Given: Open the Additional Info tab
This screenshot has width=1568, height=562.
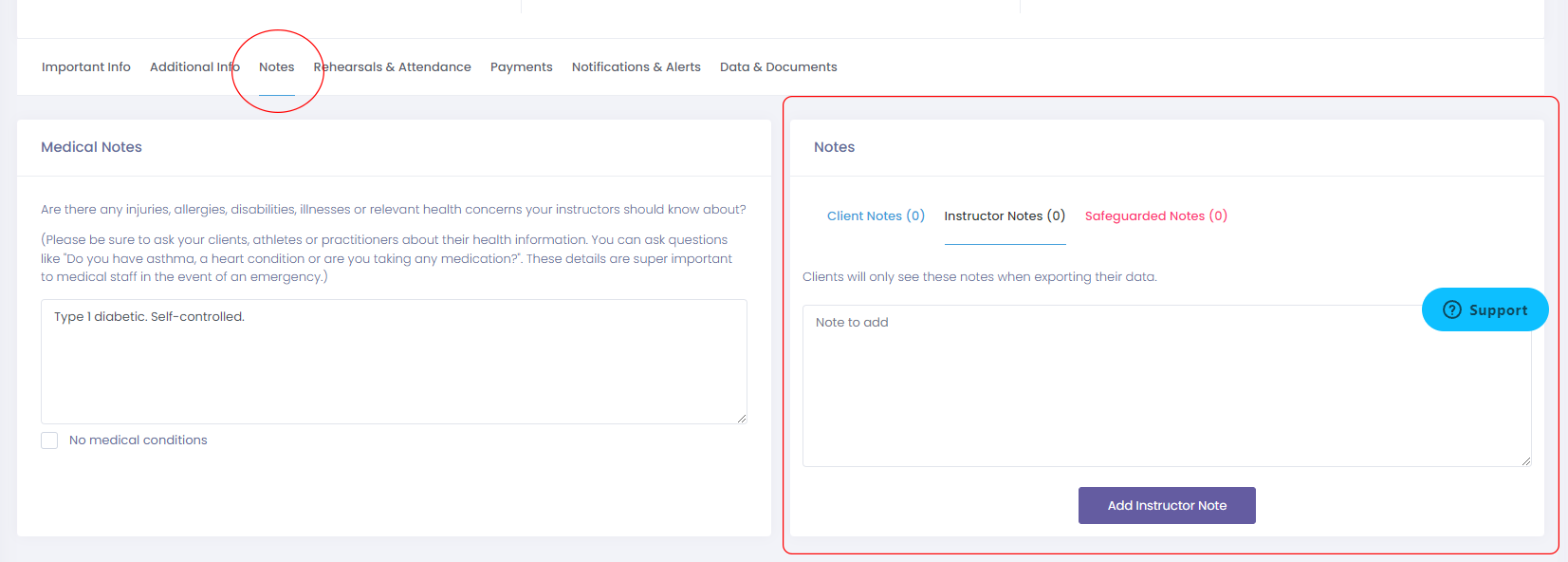Looking at the screenshot, I should (194, 67).
